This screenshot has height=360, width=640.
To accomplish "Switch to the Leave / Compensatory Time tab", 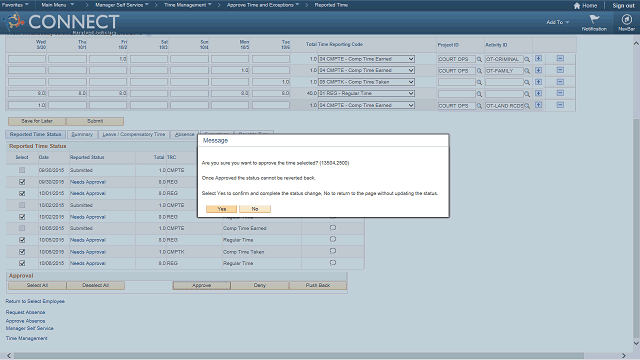I will click(x=133, y=134).
